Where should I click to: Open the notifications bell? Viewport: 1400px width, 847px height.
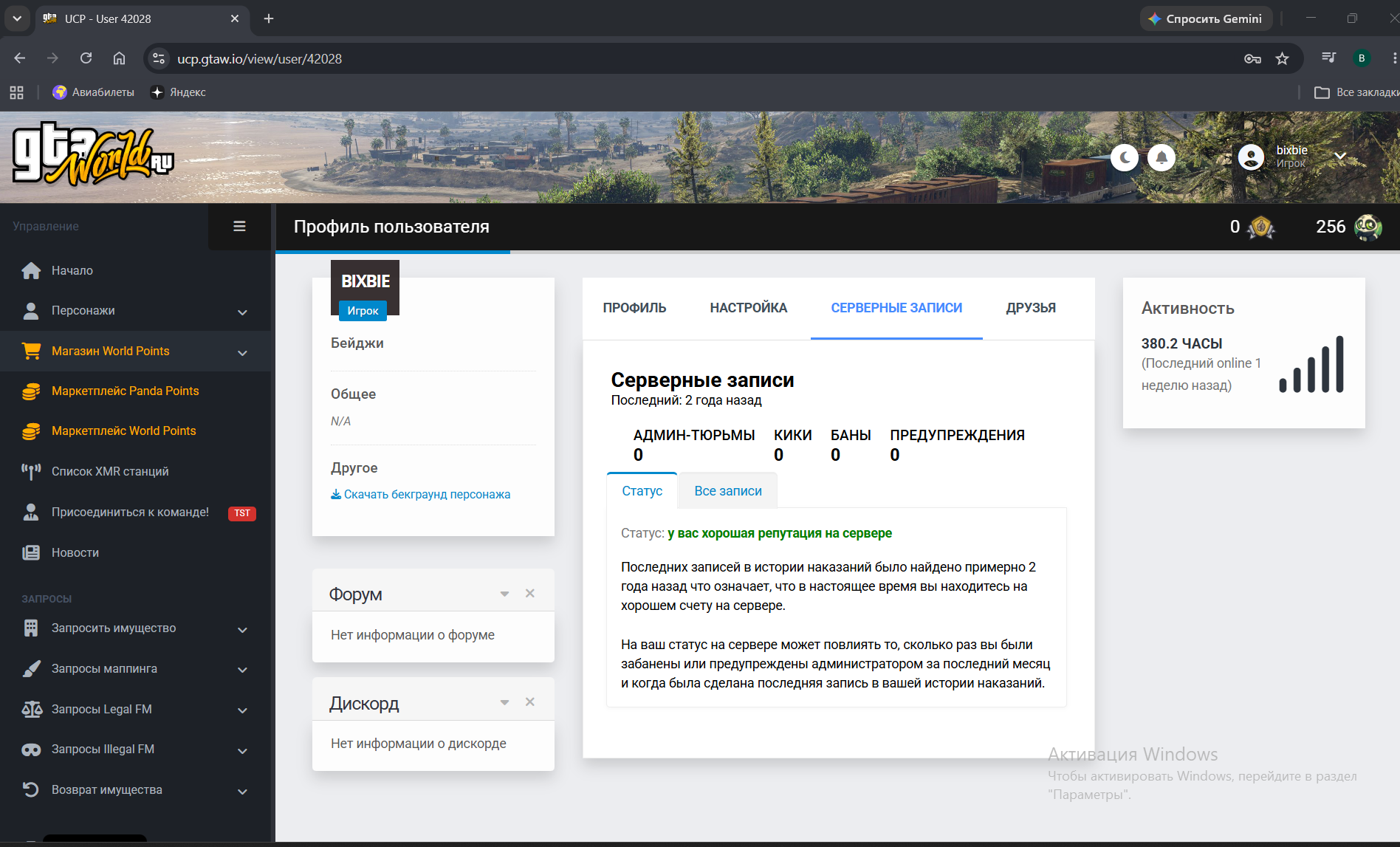(x=1161, y=157)
